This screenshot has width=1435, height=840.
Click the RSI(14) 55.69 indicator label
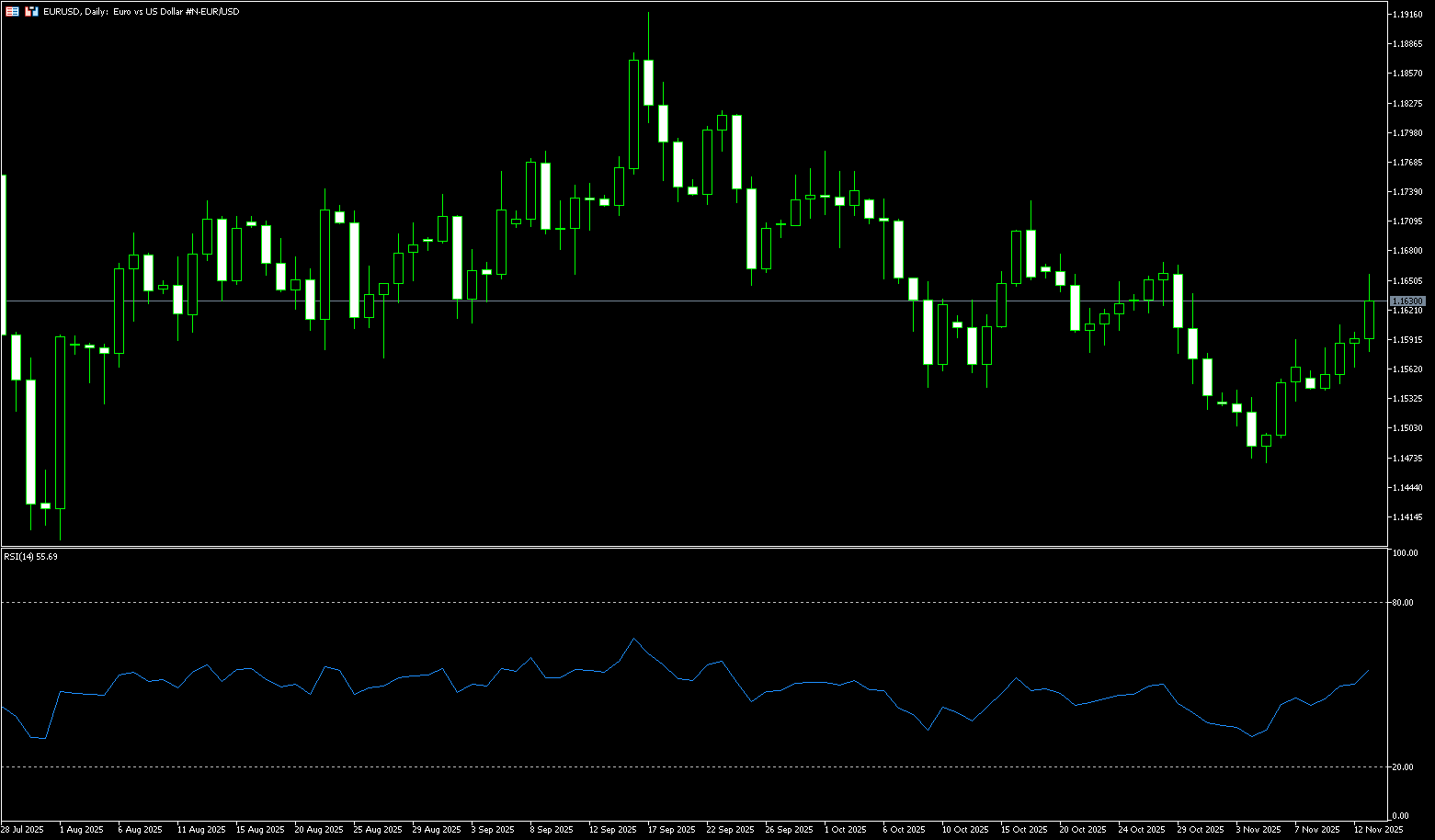pos(31,557)
